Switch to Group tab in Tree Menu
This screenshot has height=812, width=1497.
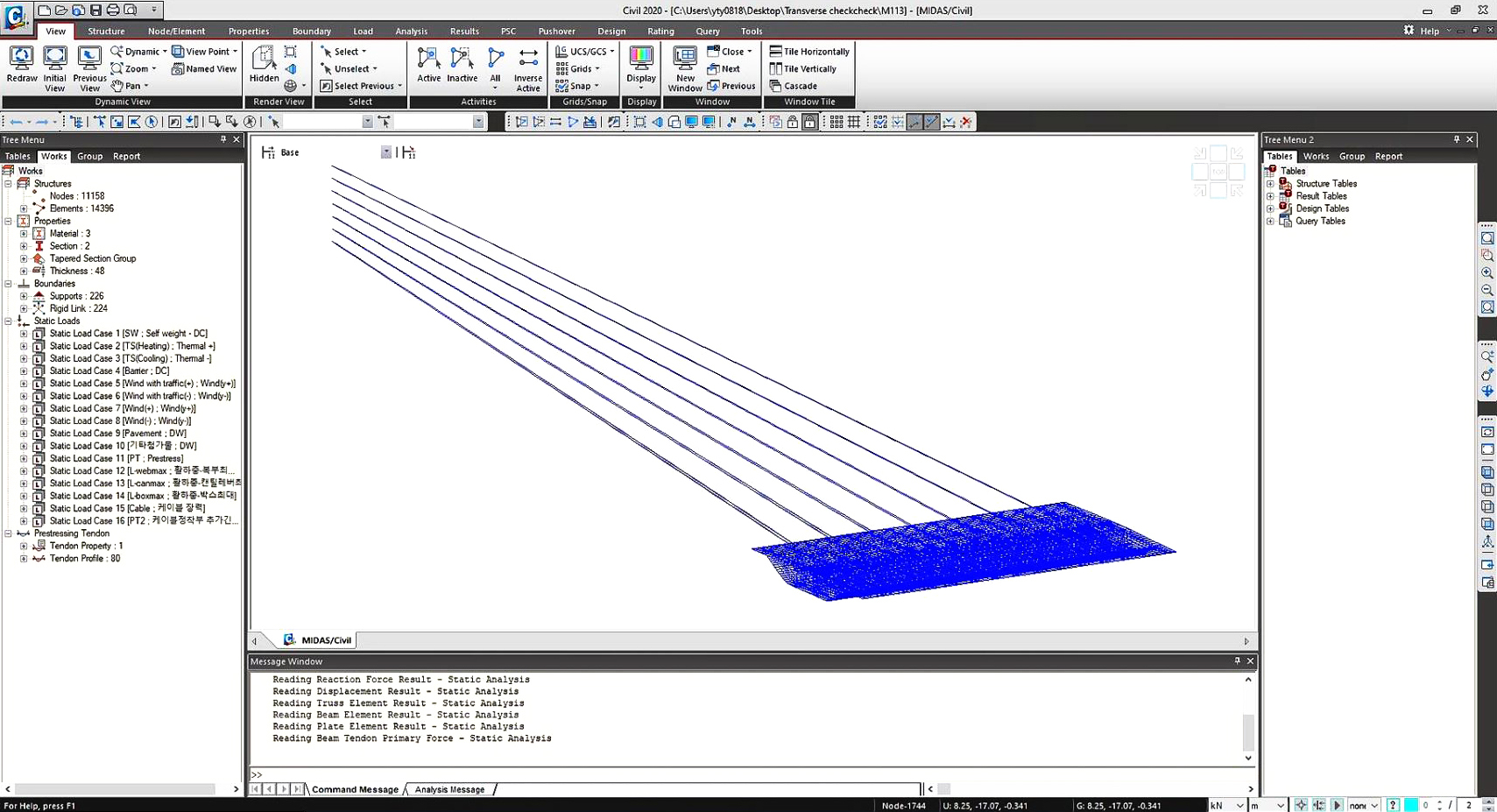[x=89, y=156]
